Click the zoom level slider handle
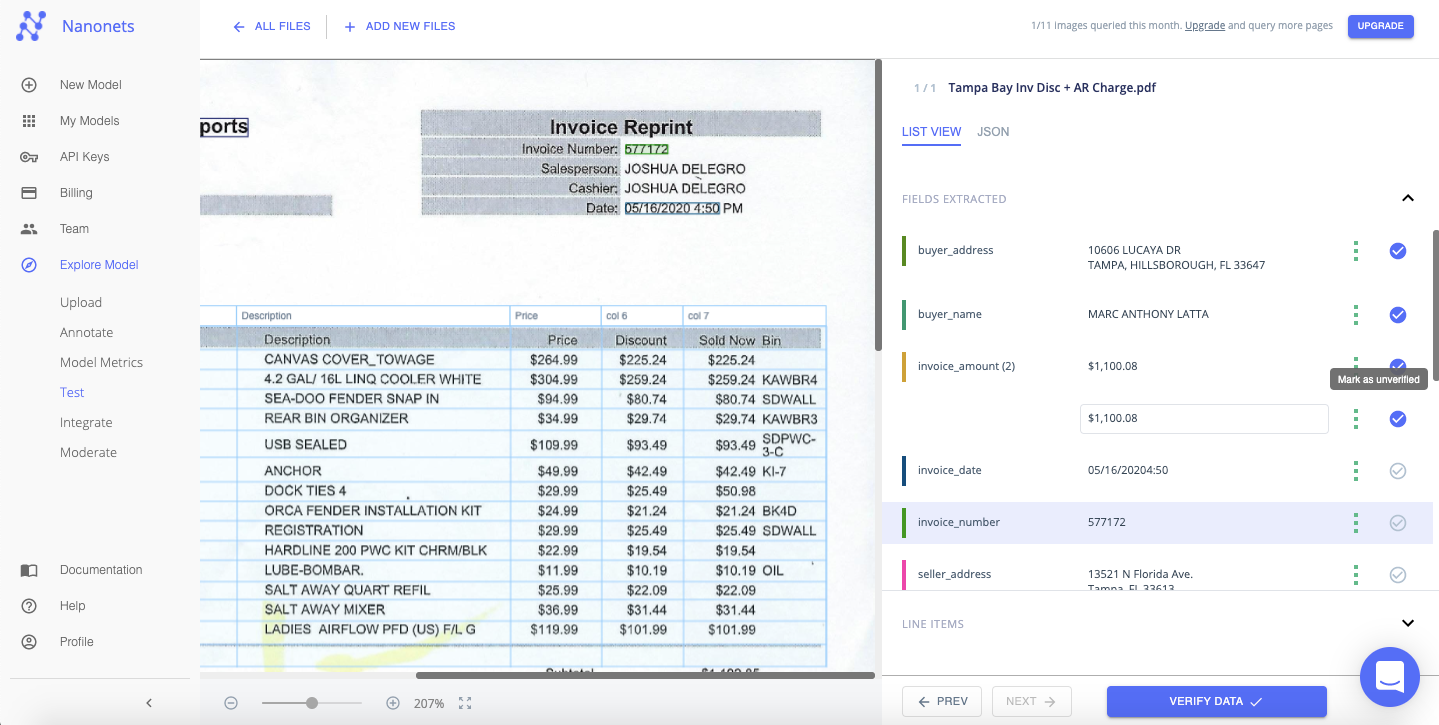Image resolution: width=1439 pixels, height=725 pixels. pyautogui.click(x=312, y=703)
